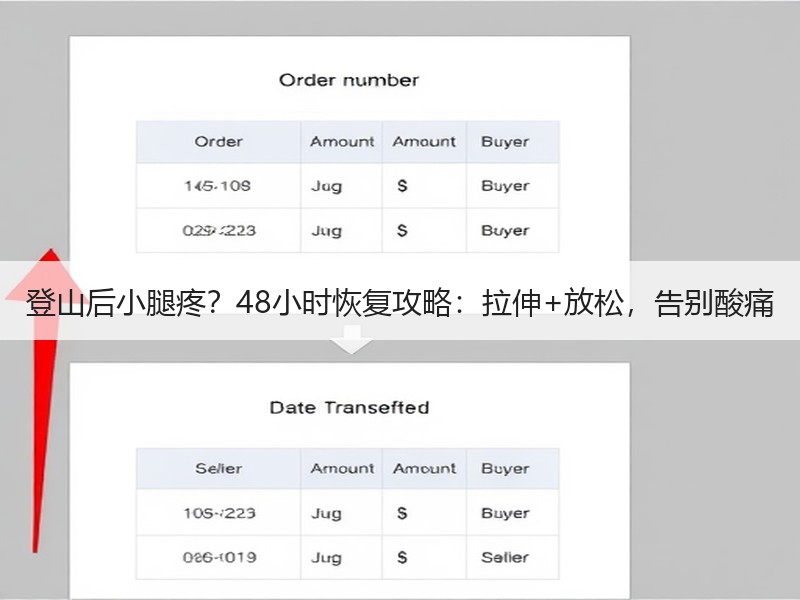This screenshot has width=800, height=600.
Task: Click Amount header left of Buyer, Order number table
Action: [424, 141]
